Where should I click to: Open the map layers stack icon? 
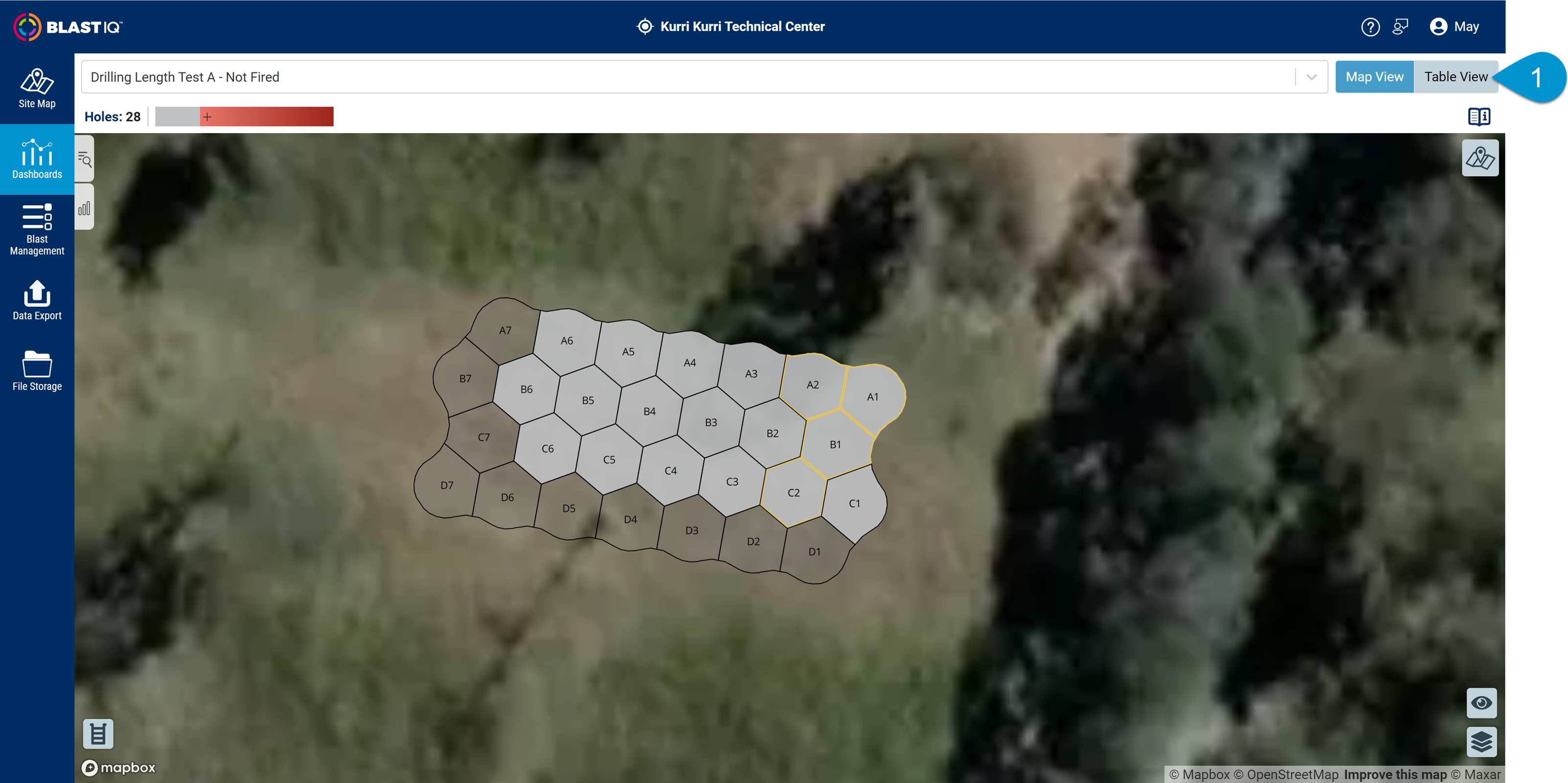coord(1481,741)
